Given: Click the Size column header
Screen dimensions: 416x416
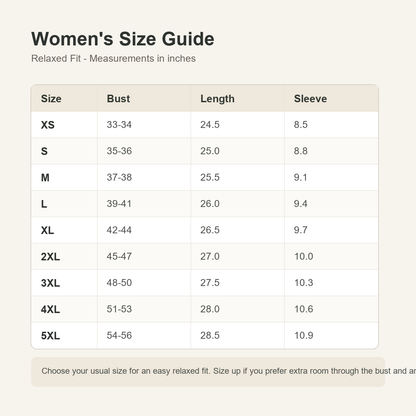Looking at the screenshot, I should (51, 99).
